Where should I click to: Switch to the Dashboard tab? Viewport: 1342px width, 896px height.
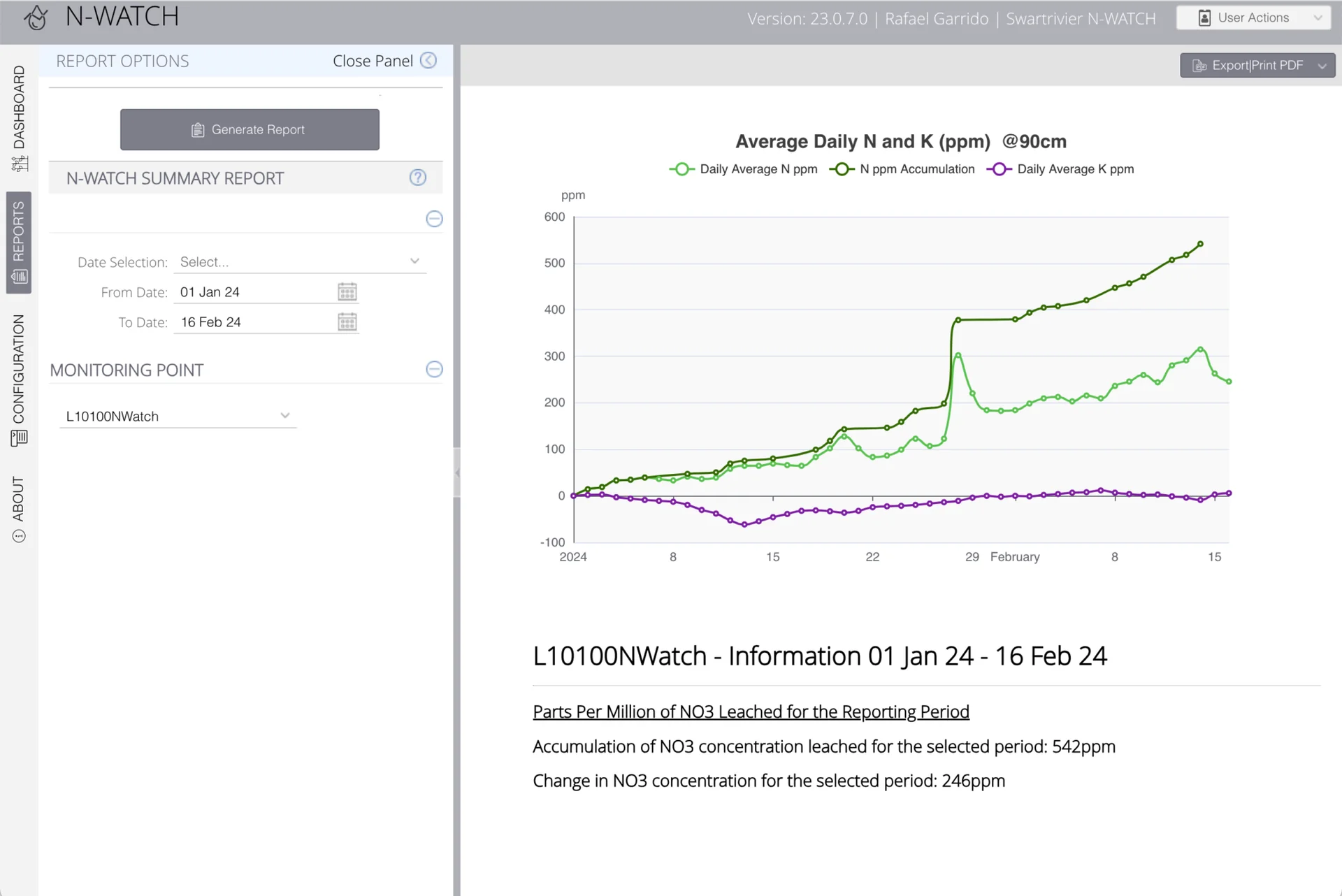click(x=19, y=117)
